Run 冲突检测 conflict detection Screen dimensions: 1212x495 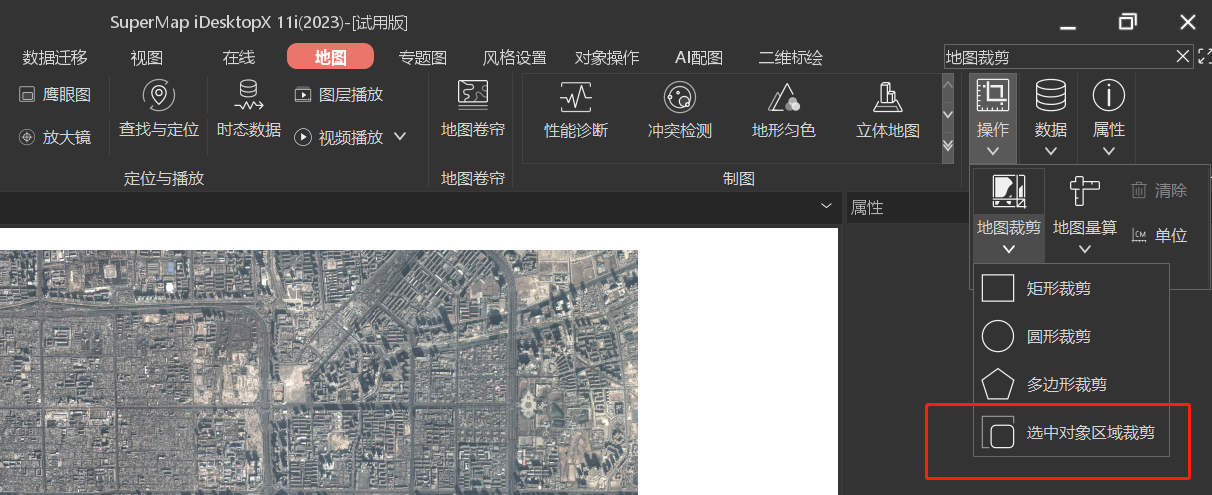pos(680,110)
